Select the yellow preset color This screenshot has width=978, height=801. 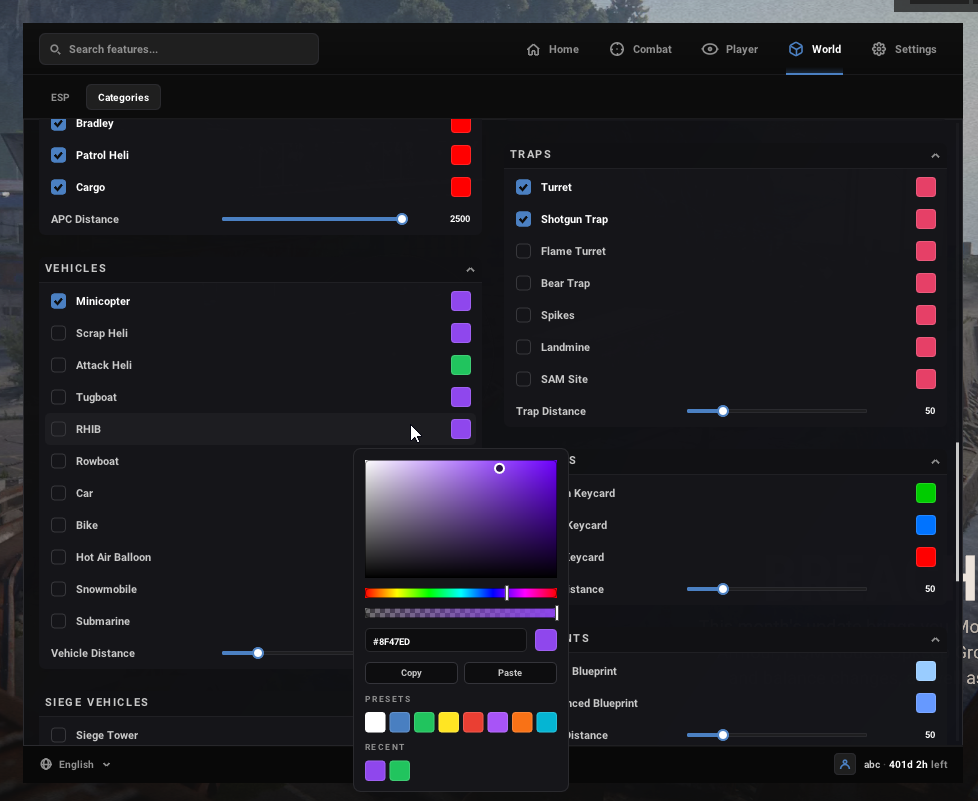pyautogui.click(x=448, y=722)
